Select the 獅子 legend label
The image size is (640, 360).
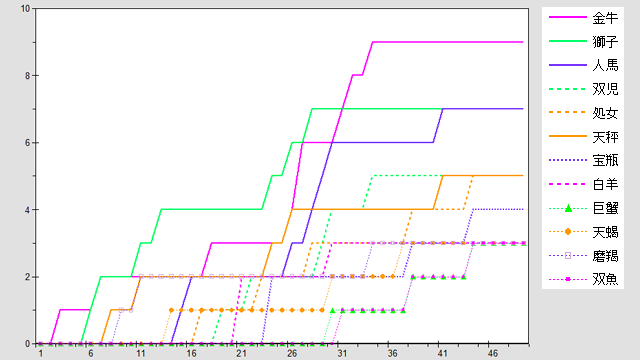tap(605, 42)
